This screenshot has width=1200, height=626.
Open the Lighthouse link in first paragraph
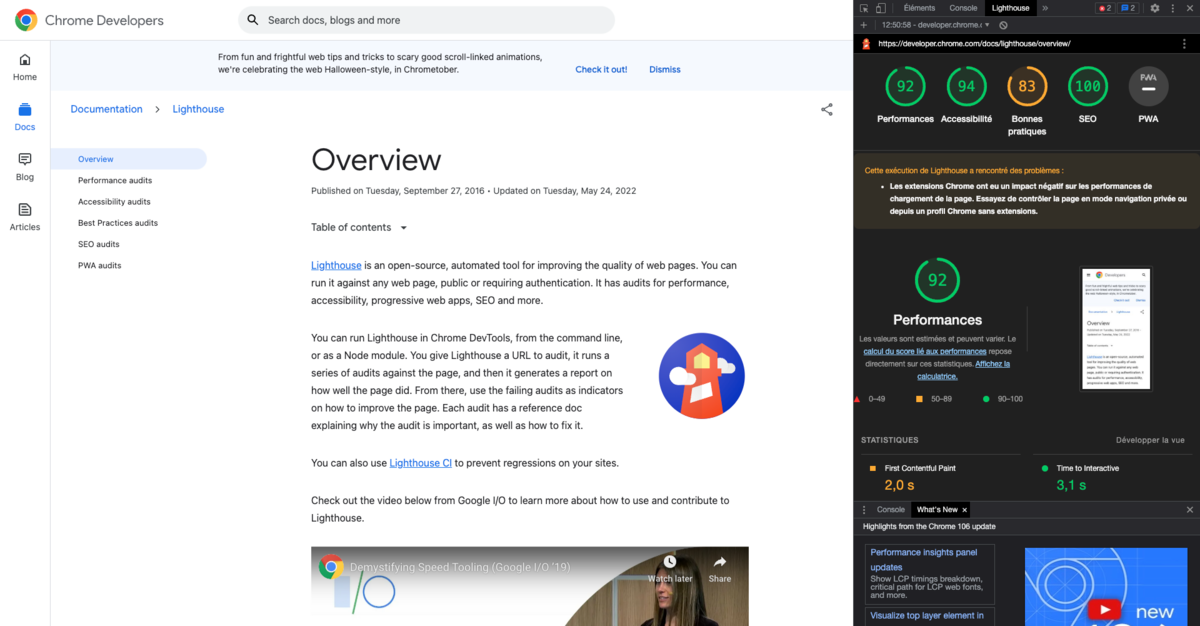tap(336, 265)
